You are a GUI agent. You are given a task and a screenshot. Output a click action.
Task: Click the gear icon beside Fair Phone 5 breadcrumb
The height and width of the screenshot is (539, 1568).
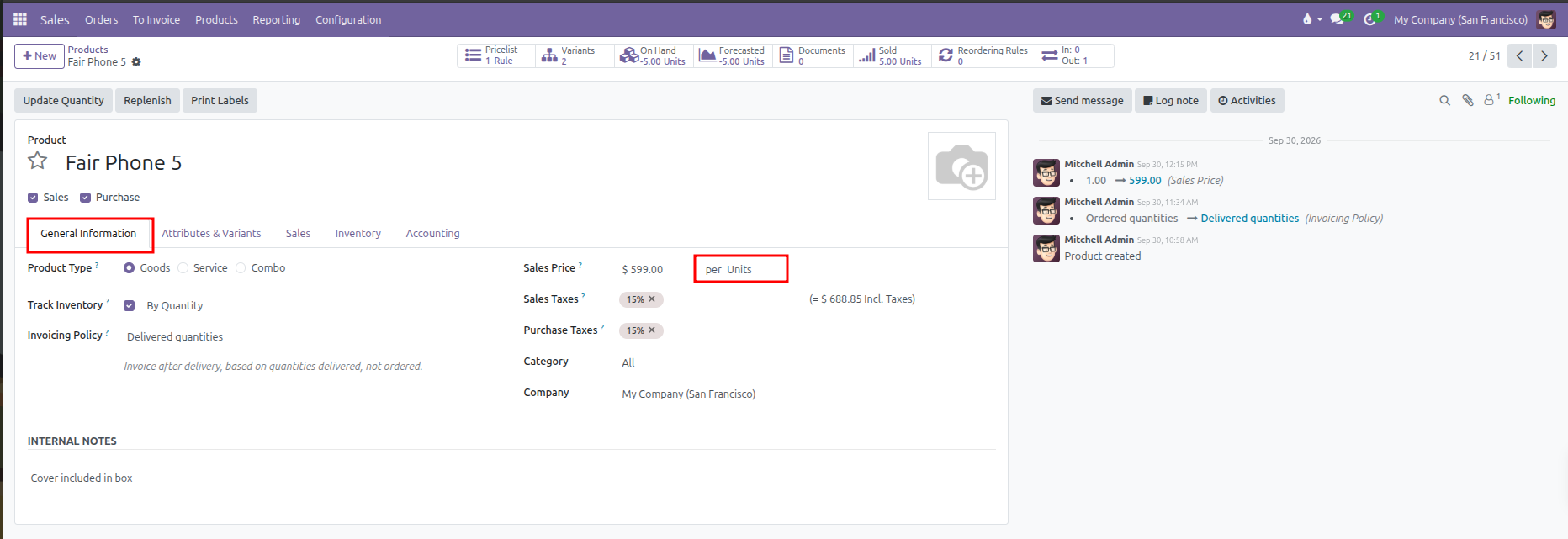point(136,62)
